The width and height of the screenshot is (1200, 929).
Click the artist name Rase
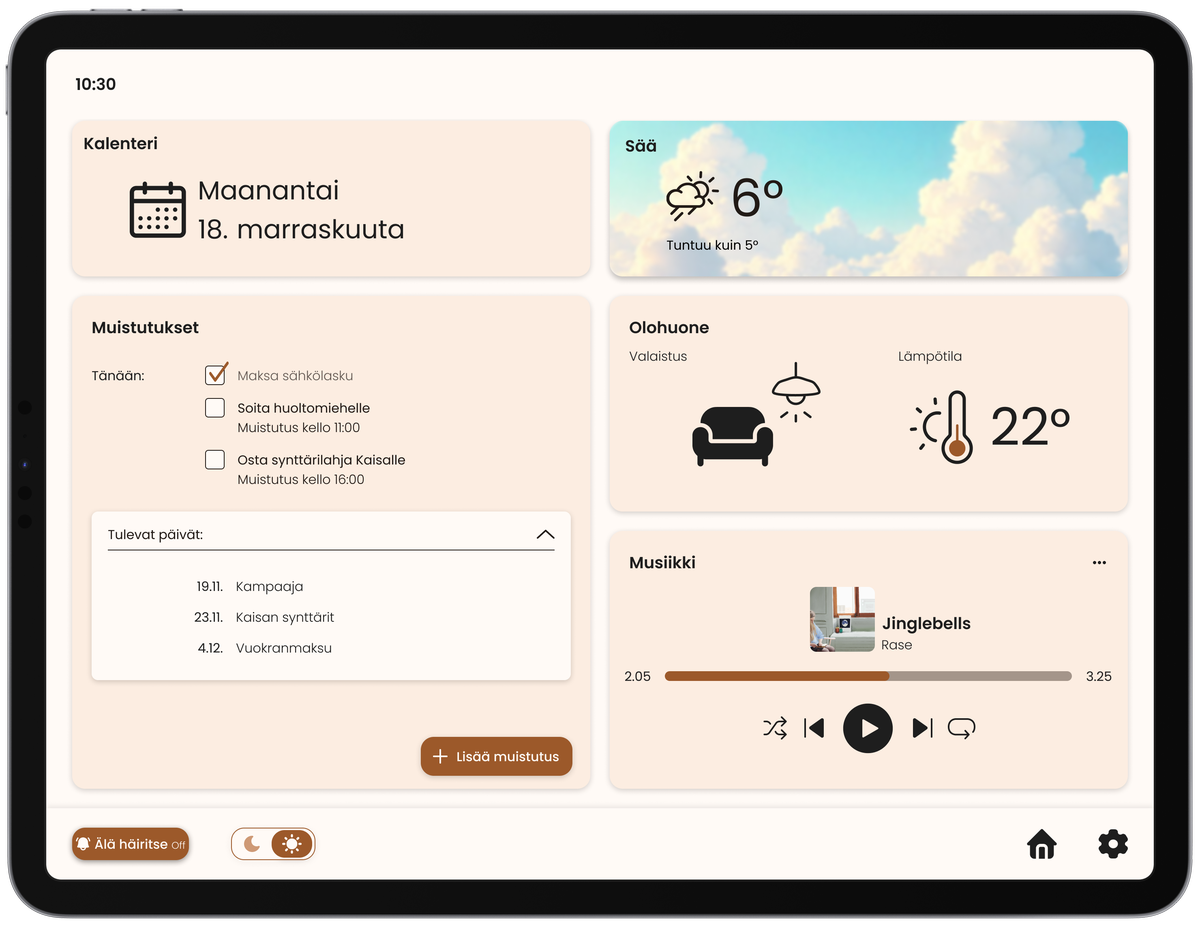coord(896,645)
